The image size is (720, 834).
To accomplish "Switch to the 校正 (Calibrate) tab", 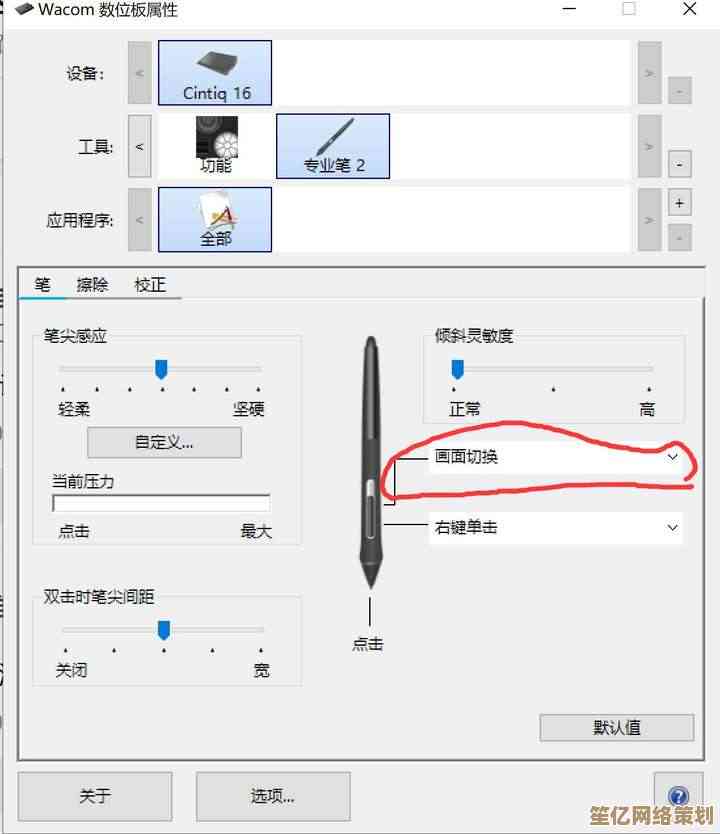I will (150, 285).
